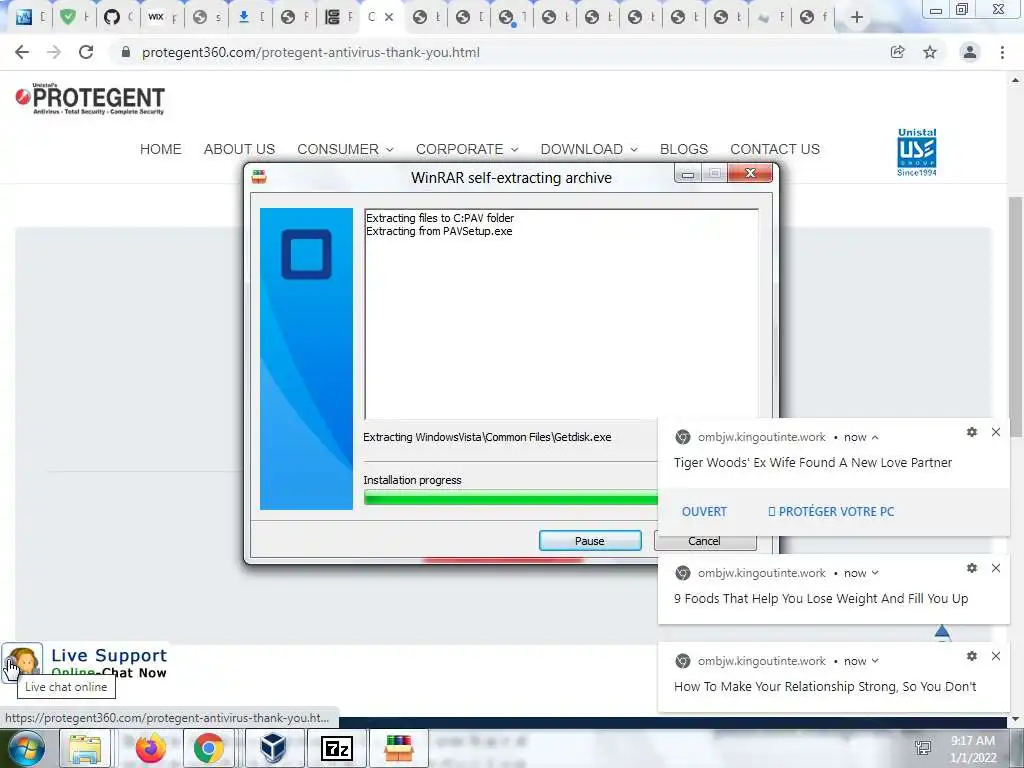The width and height of the screenshot is (1024, 768).
Task: Cancel the WinRAR extraction
Action: [x=704, y=541]
